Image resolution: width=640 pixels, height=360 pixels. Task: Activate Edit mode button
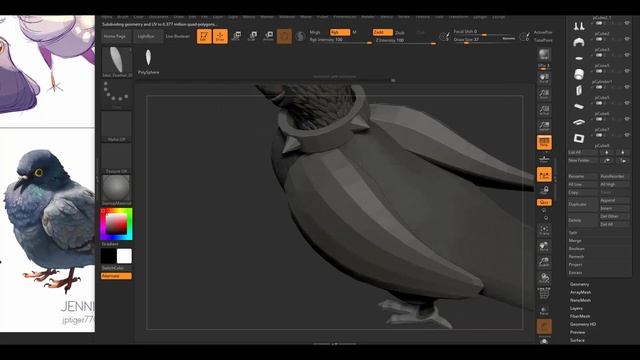pos(204,36)
